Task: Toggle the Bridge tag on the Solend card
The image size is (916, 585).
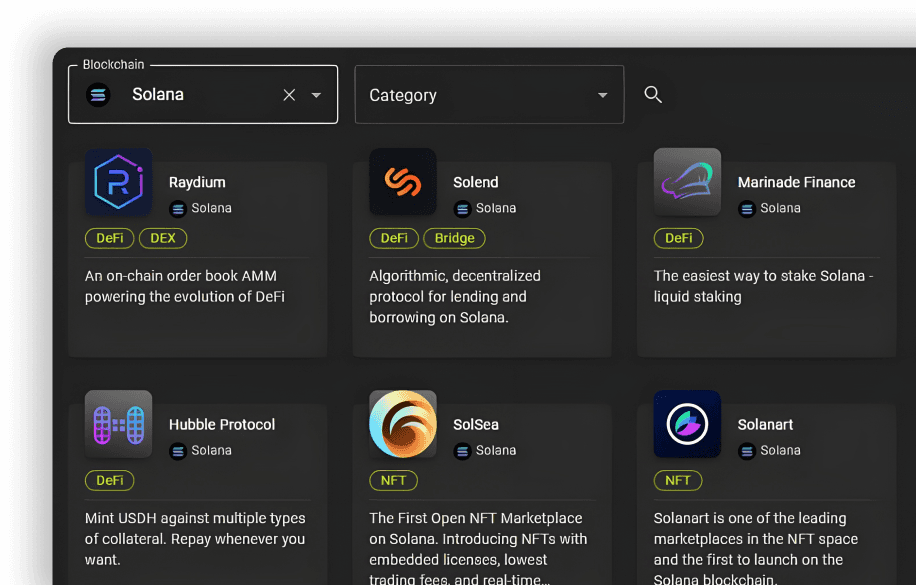Action: tap(454, 238)
